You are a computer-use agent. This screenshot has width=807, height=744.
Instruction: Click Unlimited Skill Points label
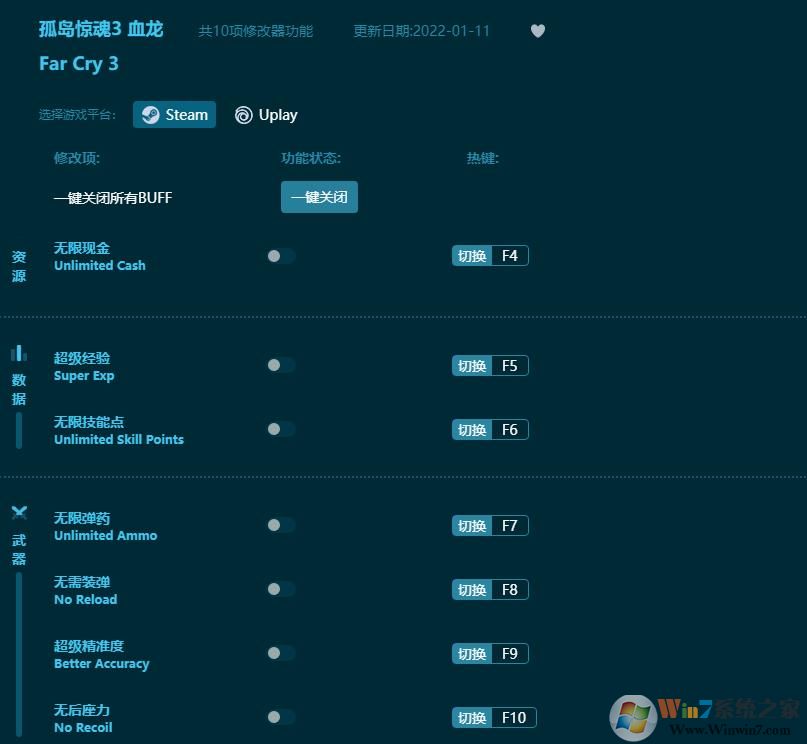(x=119, y=439)
